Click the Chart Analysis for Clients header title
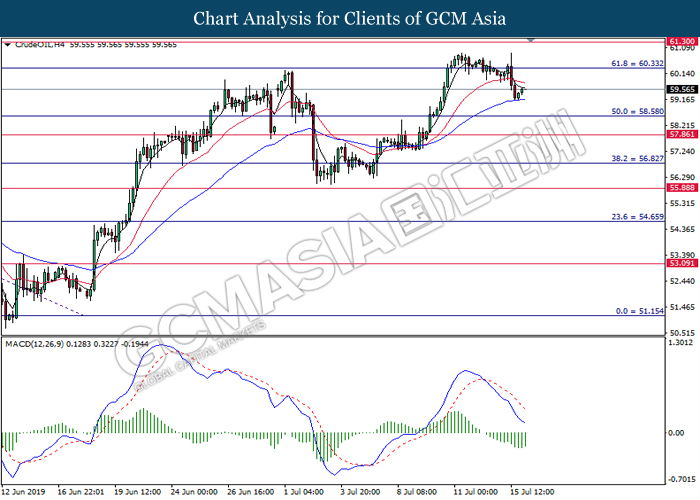The height and width of the screenshot is (500, 700). (350, 19)
